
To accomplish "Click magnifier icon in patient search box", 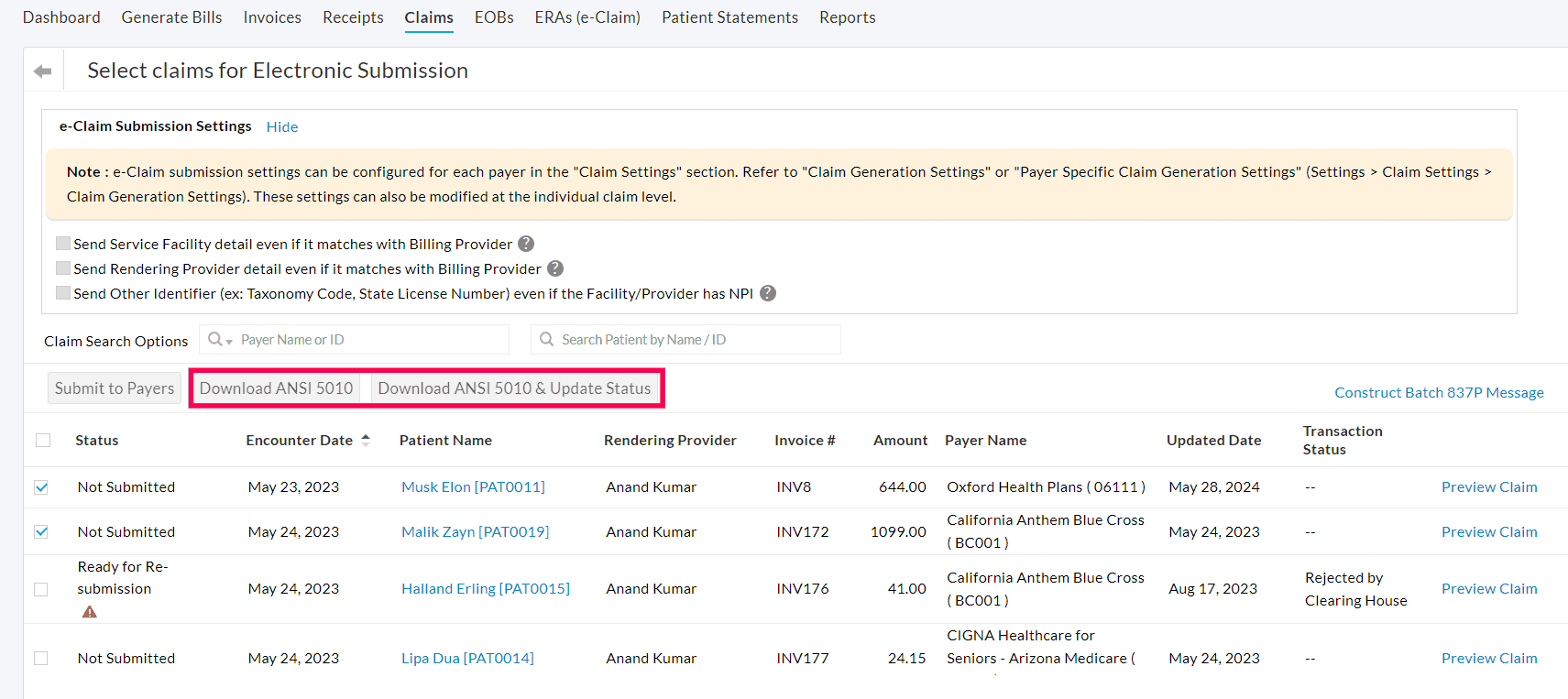I will click(546, 340).
